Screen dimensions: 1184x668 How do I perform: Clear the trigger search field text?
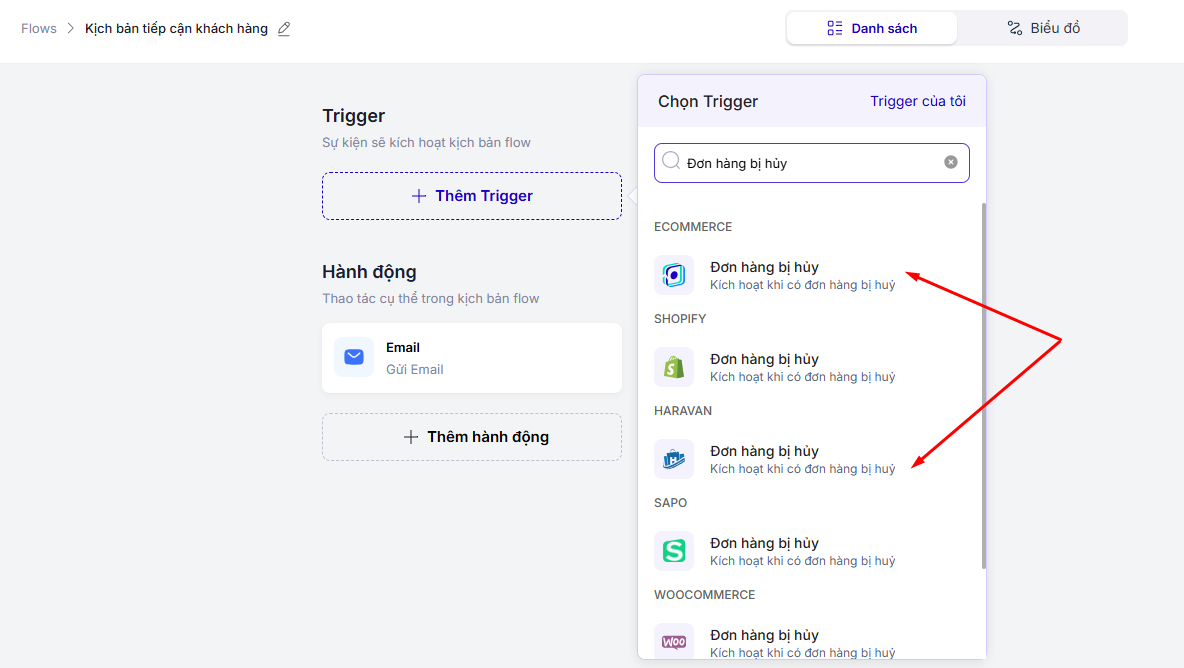951,162
